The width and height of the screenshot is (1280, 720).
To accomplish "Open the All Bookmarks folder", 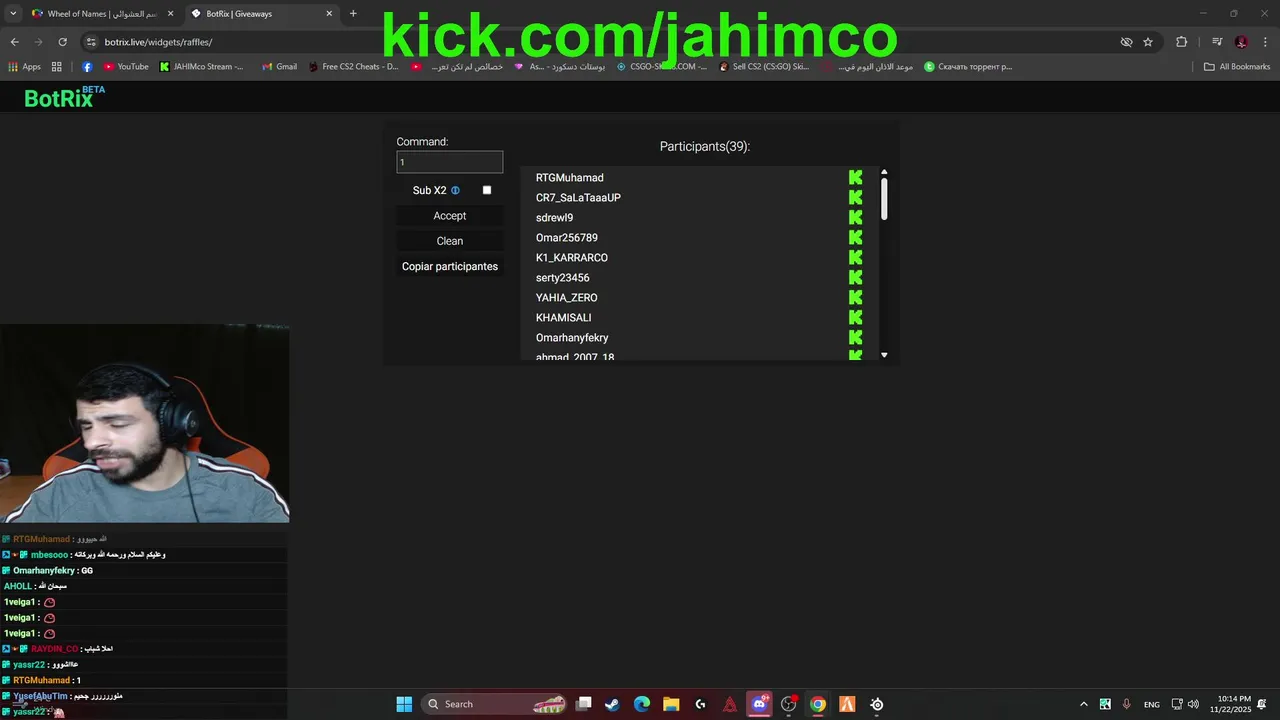I will pyautogui.click(x=1237, y=67).
